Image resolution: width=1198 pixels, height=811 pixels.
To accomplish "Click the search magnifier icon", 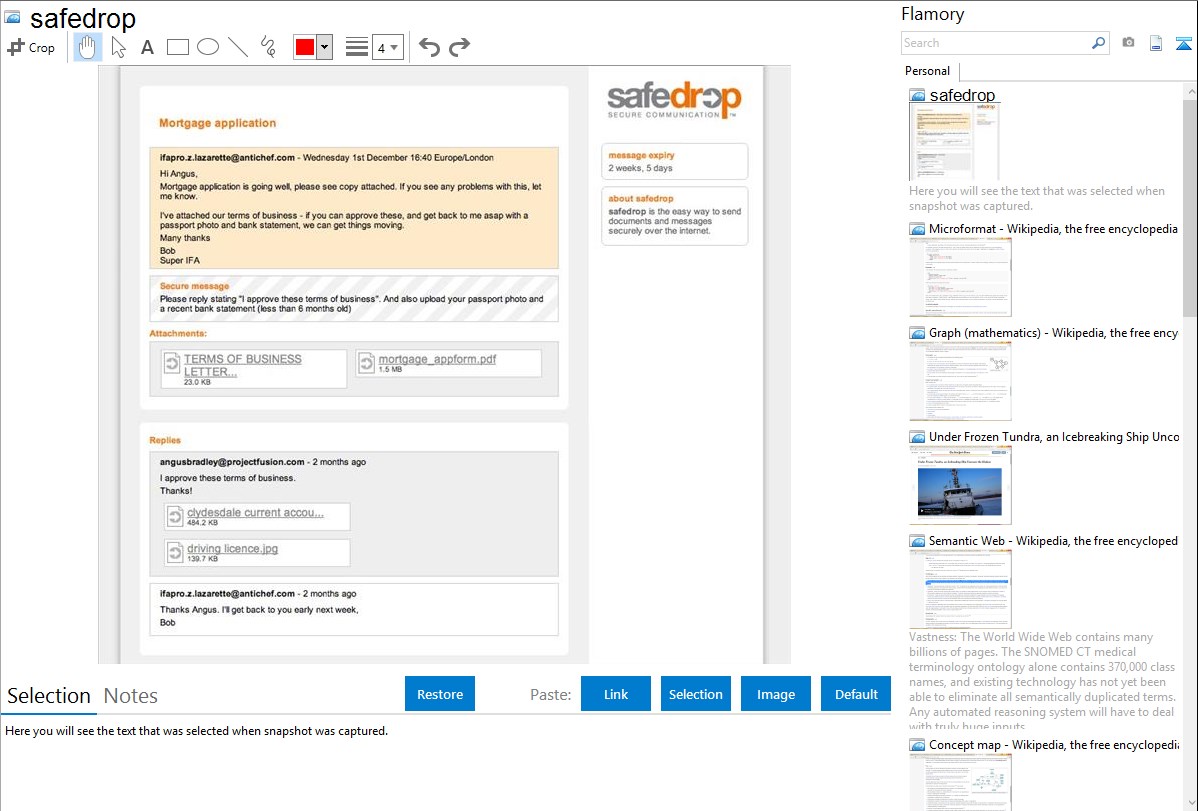I will [1099, 43].
